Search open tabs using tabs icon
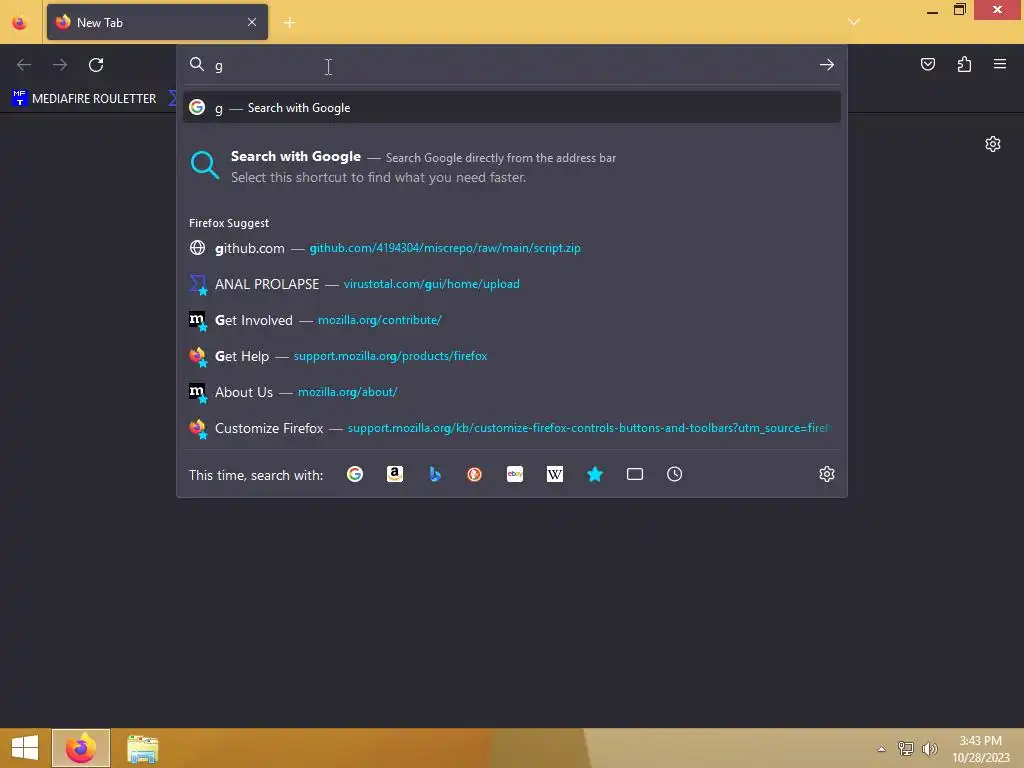 [x=635, y=474]
